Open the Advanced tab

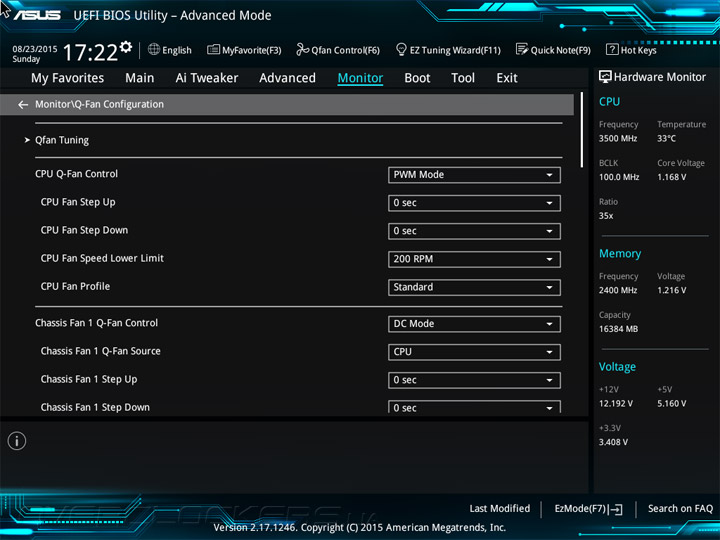287,78
